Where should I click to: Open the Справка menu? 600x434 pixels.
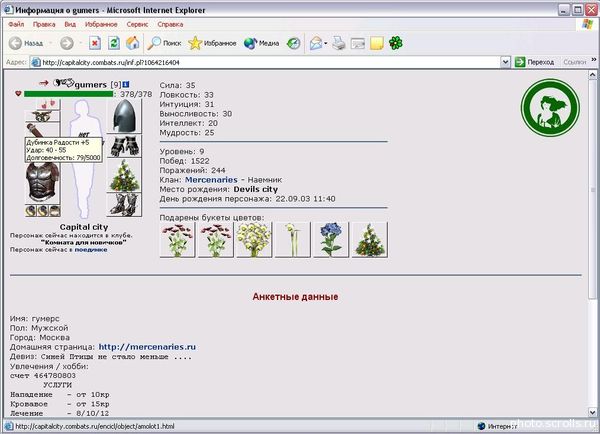coord(170,24)
